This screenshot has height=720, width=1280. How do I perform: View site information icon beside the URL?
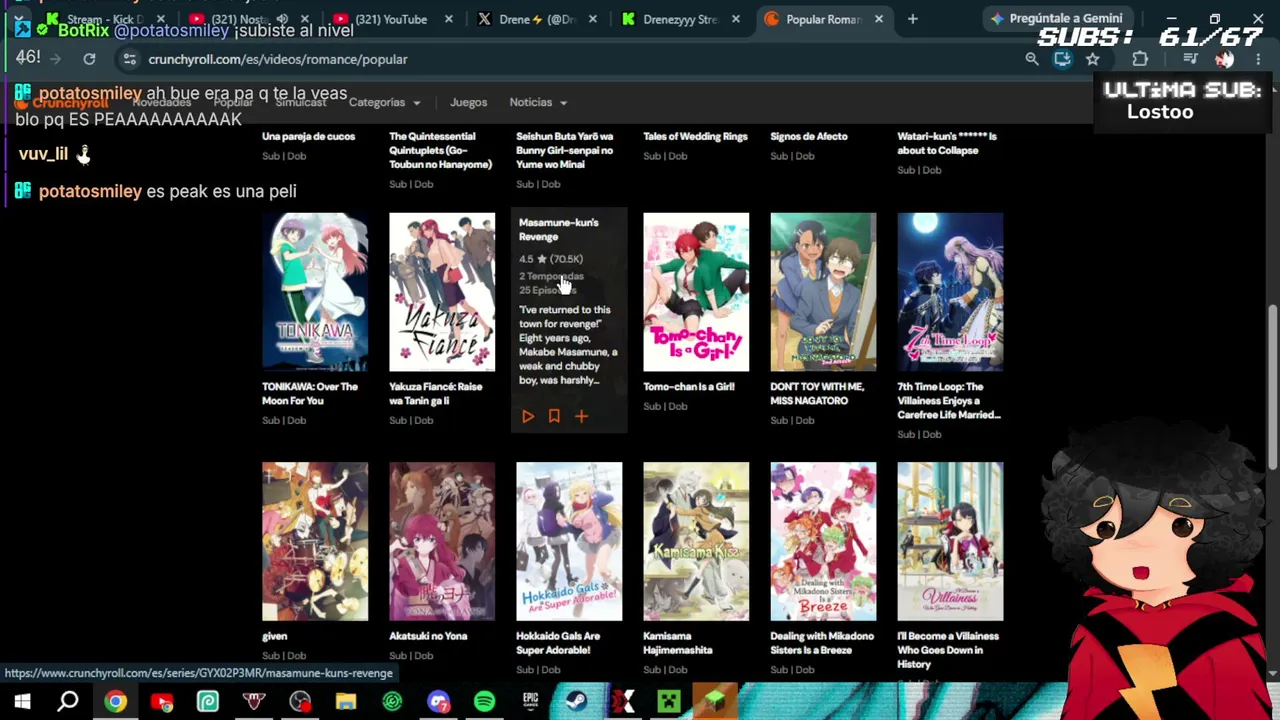point(130,59)
